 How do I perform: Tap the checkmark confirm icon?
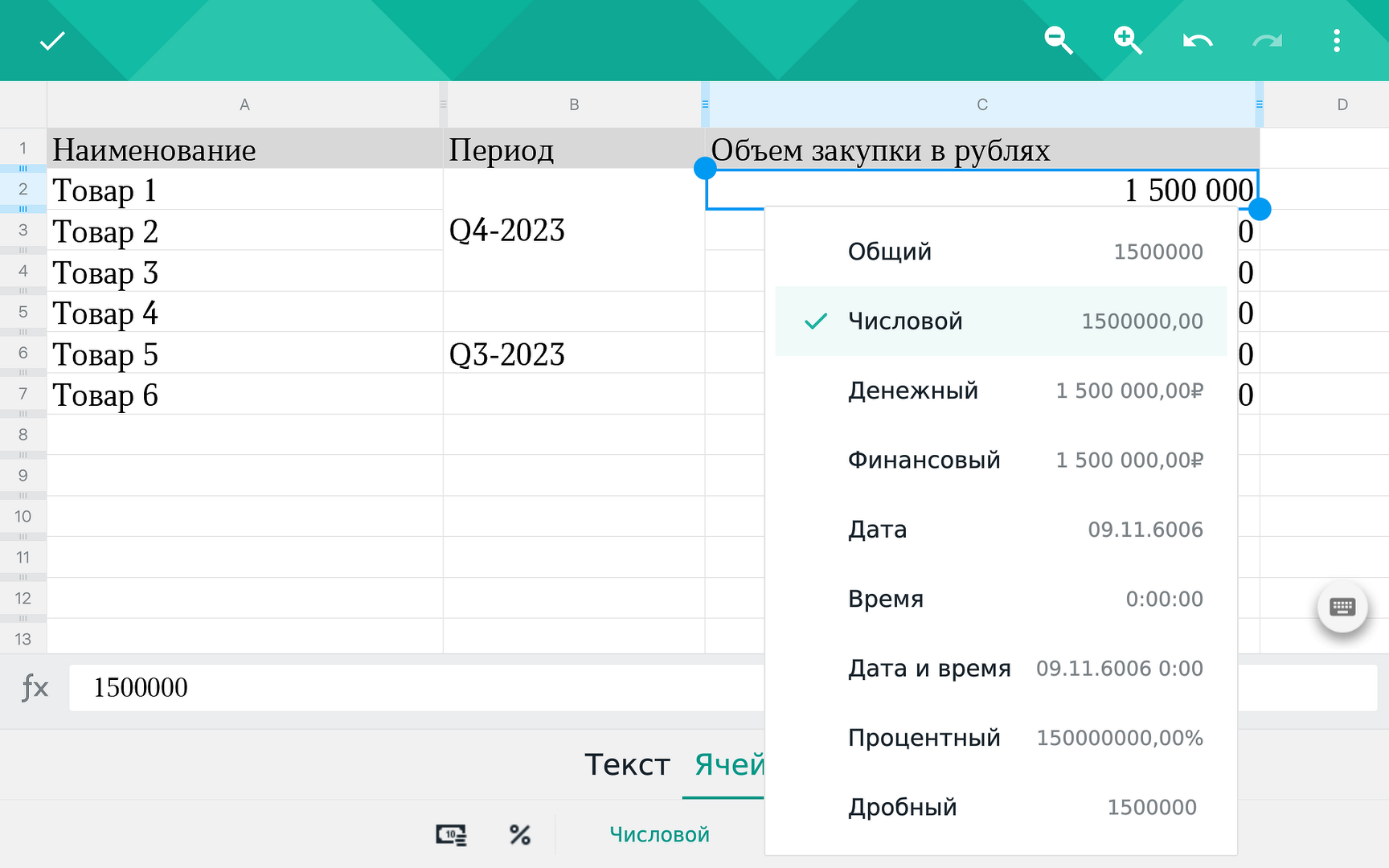(52, 41)
